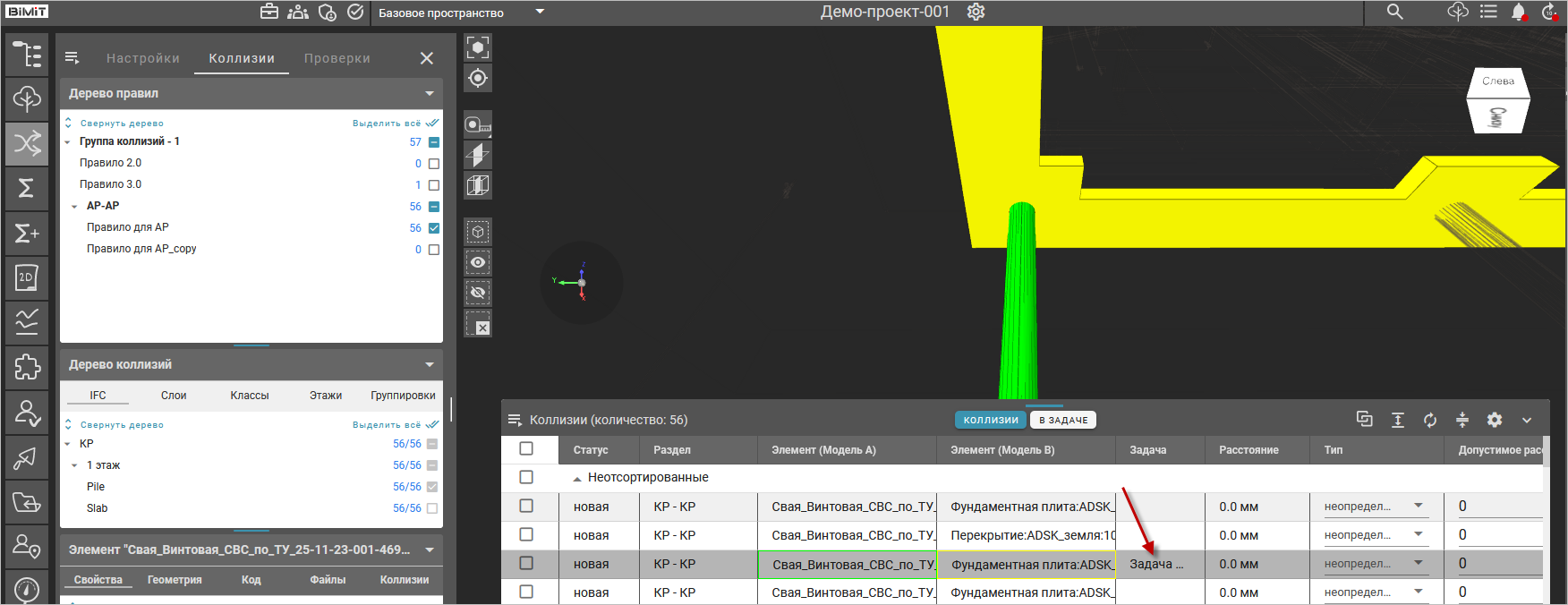Collapse the Дерево правил panel

[430, 93]
